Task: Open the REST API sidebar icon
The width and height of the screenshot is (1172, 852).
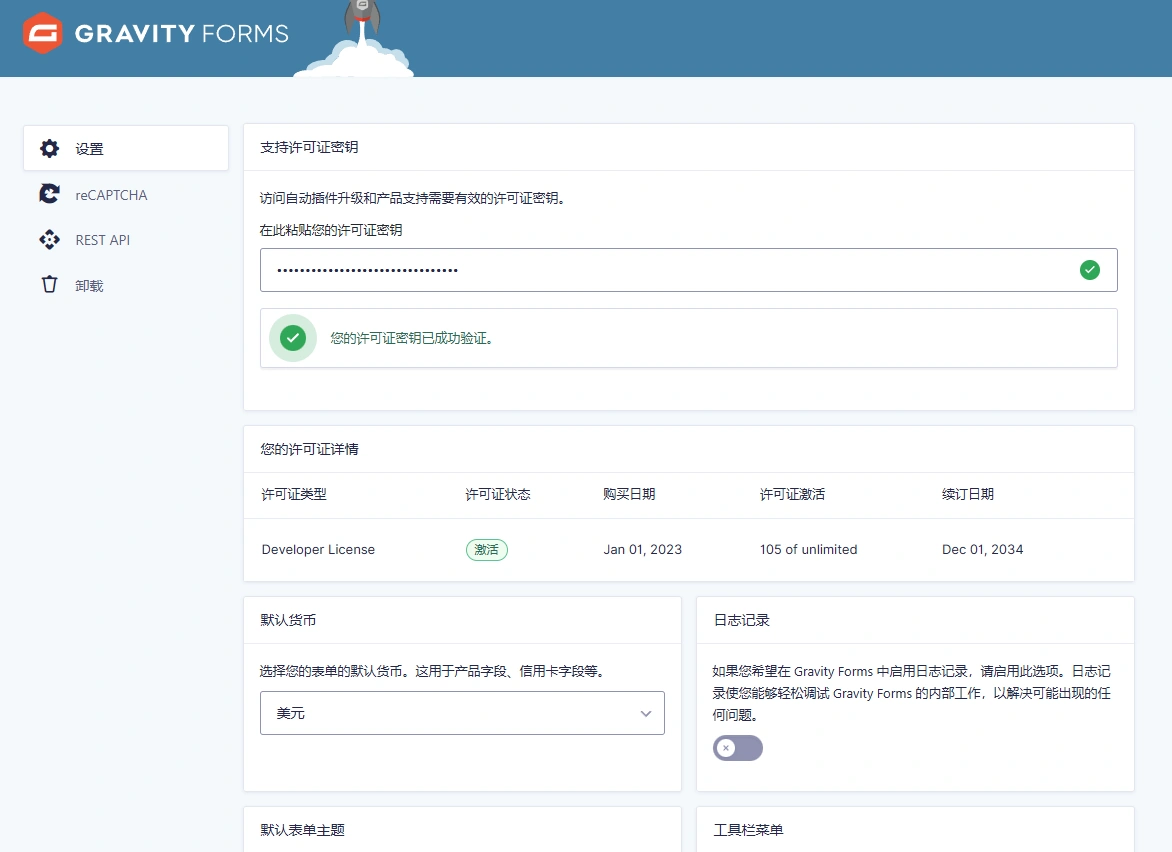Action: click(x=49, y=240)
